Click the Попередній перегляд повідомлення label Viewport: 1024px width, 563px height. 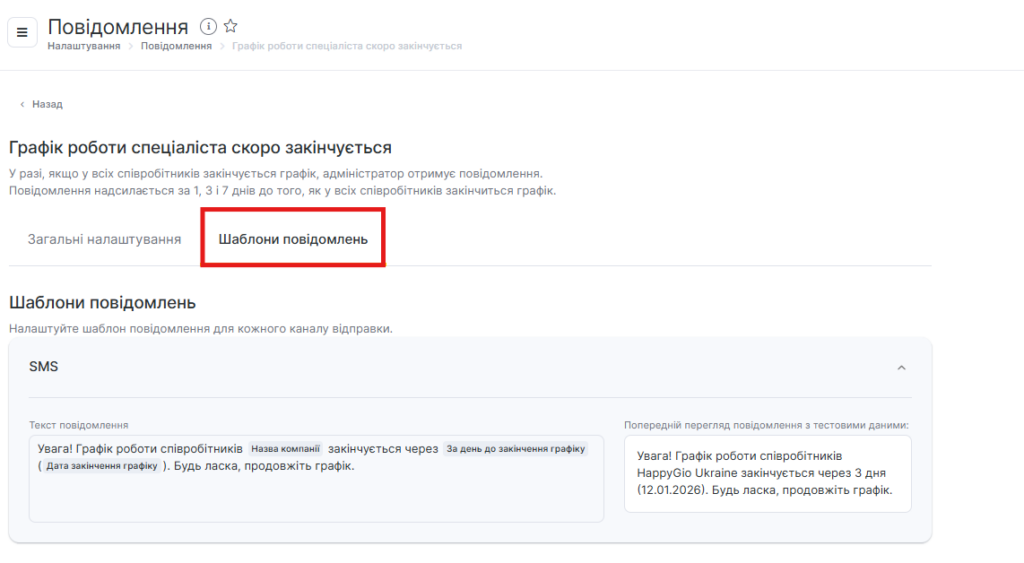pos(766,425)
